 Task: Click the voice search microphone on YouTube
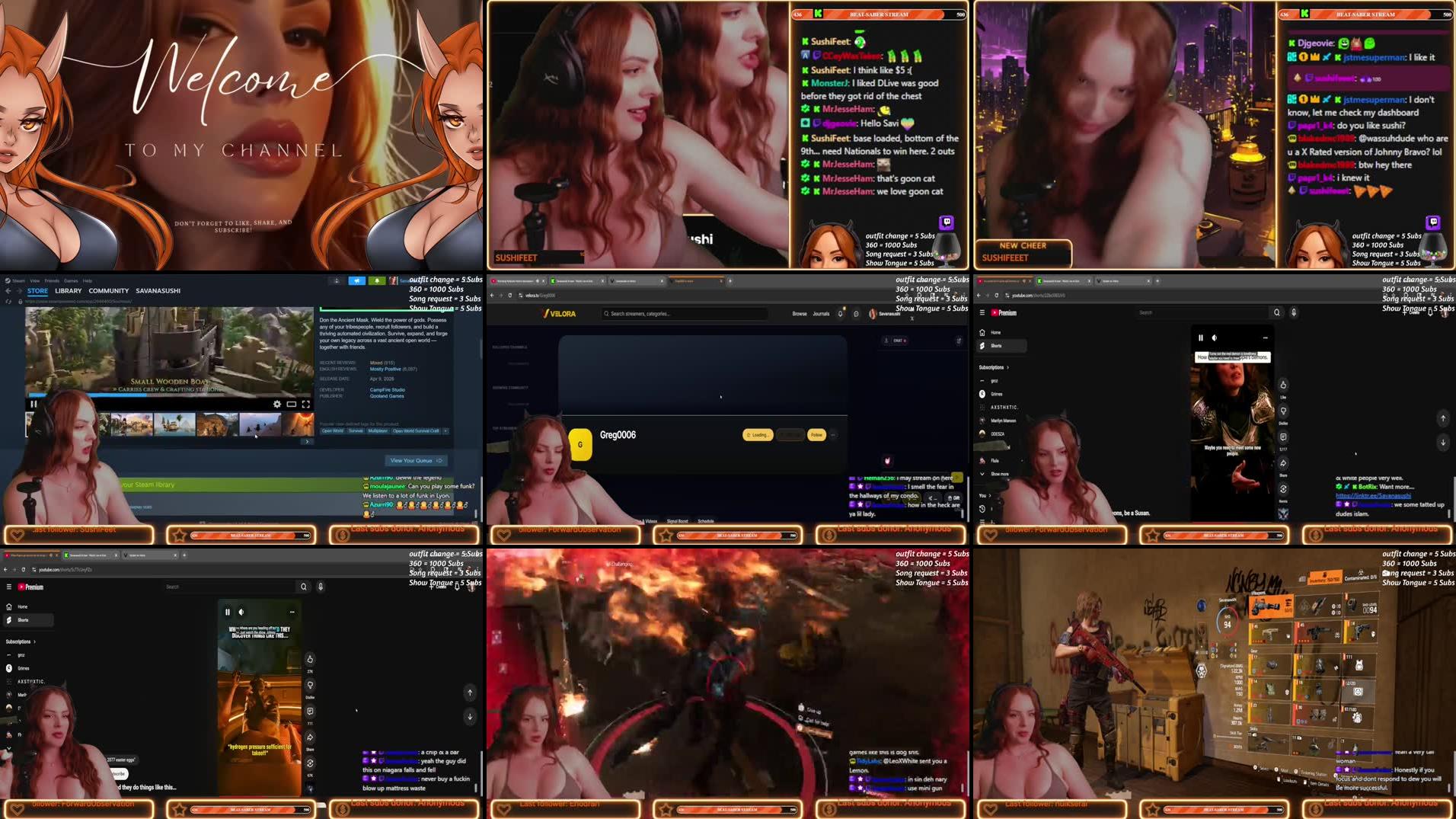point(321,587)
